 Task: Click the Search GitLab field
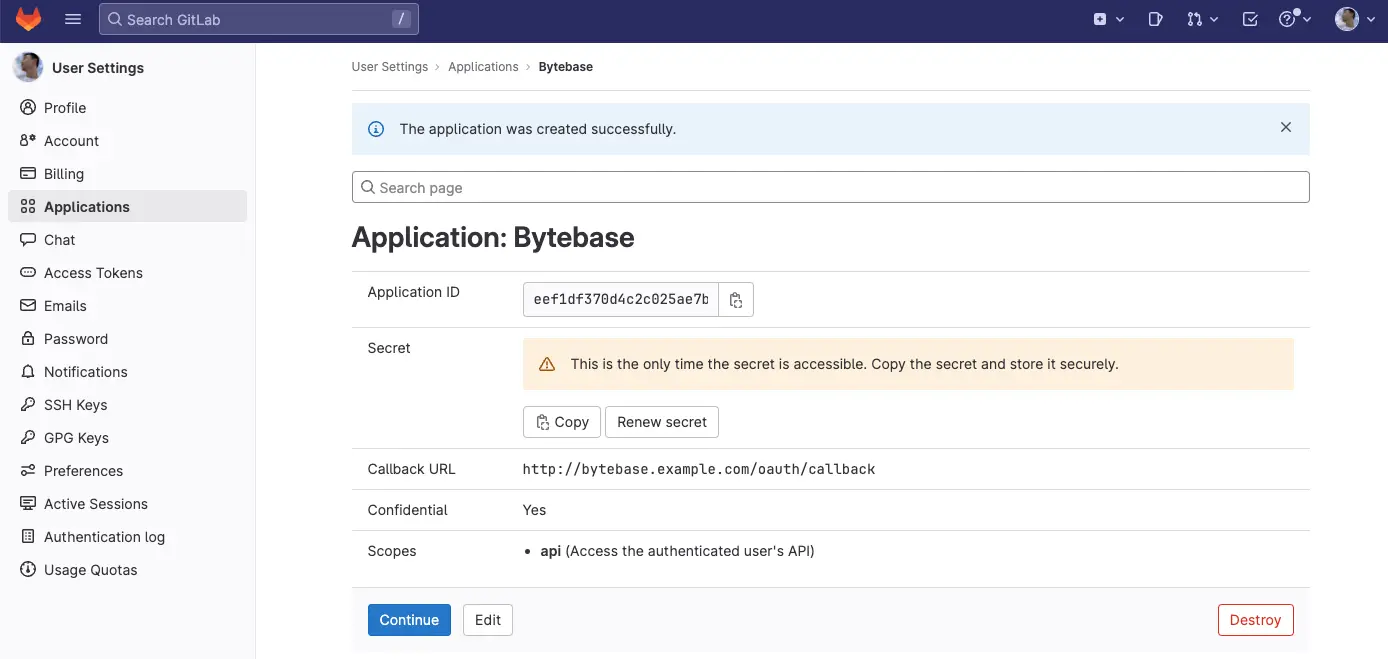pos(259,19)
